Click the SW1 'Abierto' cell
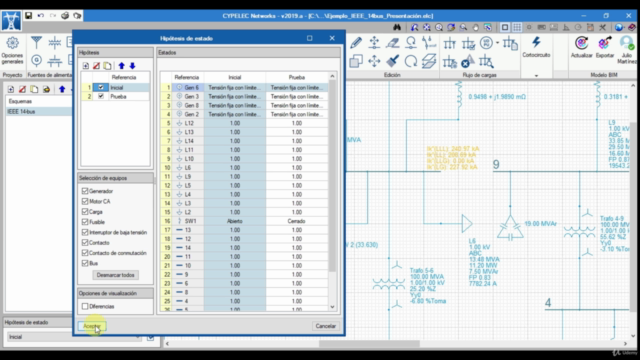This screenshot has width=640, height=360. click(x=235, y=221)
